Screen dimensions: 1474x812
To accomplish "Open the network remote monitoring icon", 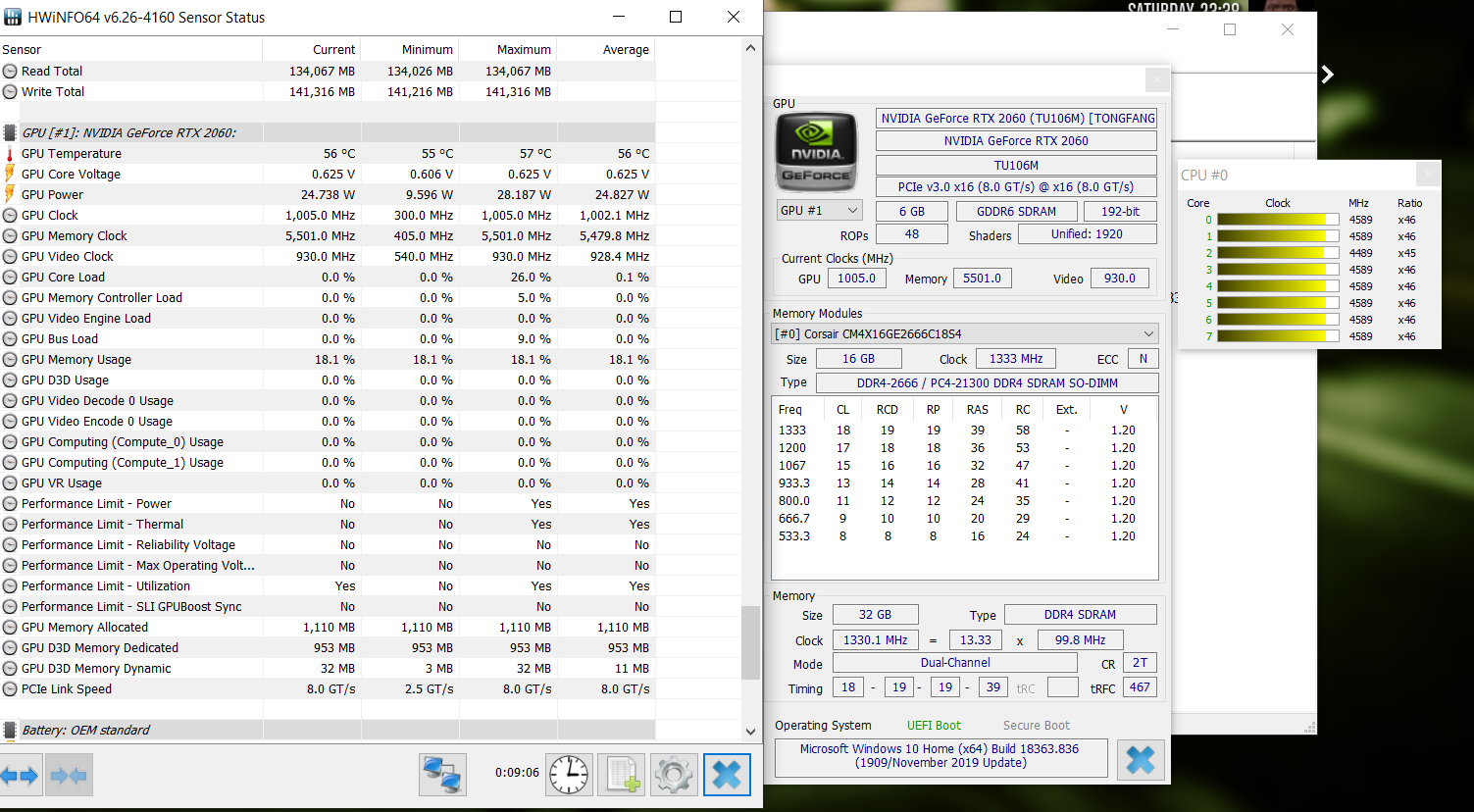I will point(442,775).
